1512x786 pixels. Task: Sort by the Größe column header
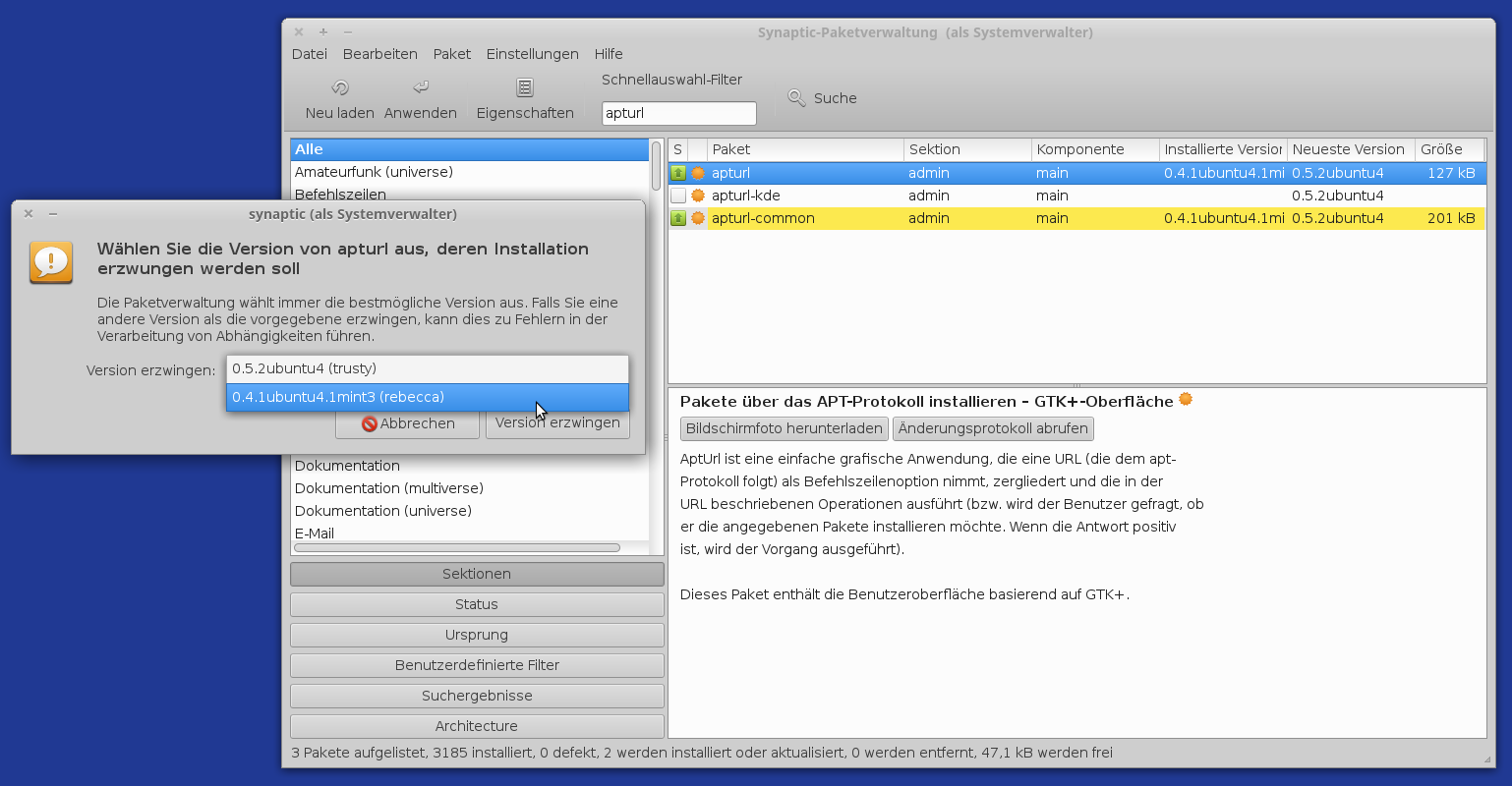[x=1447, y=149]
